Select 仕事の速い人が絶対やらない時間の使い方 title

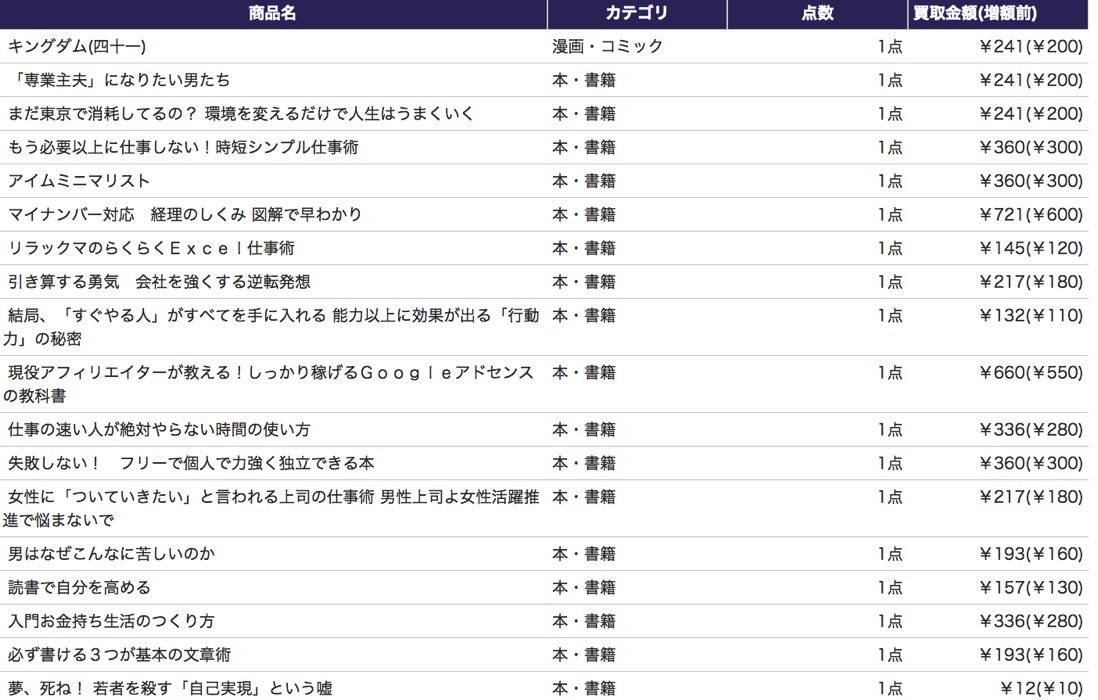[x=159, y=430]
